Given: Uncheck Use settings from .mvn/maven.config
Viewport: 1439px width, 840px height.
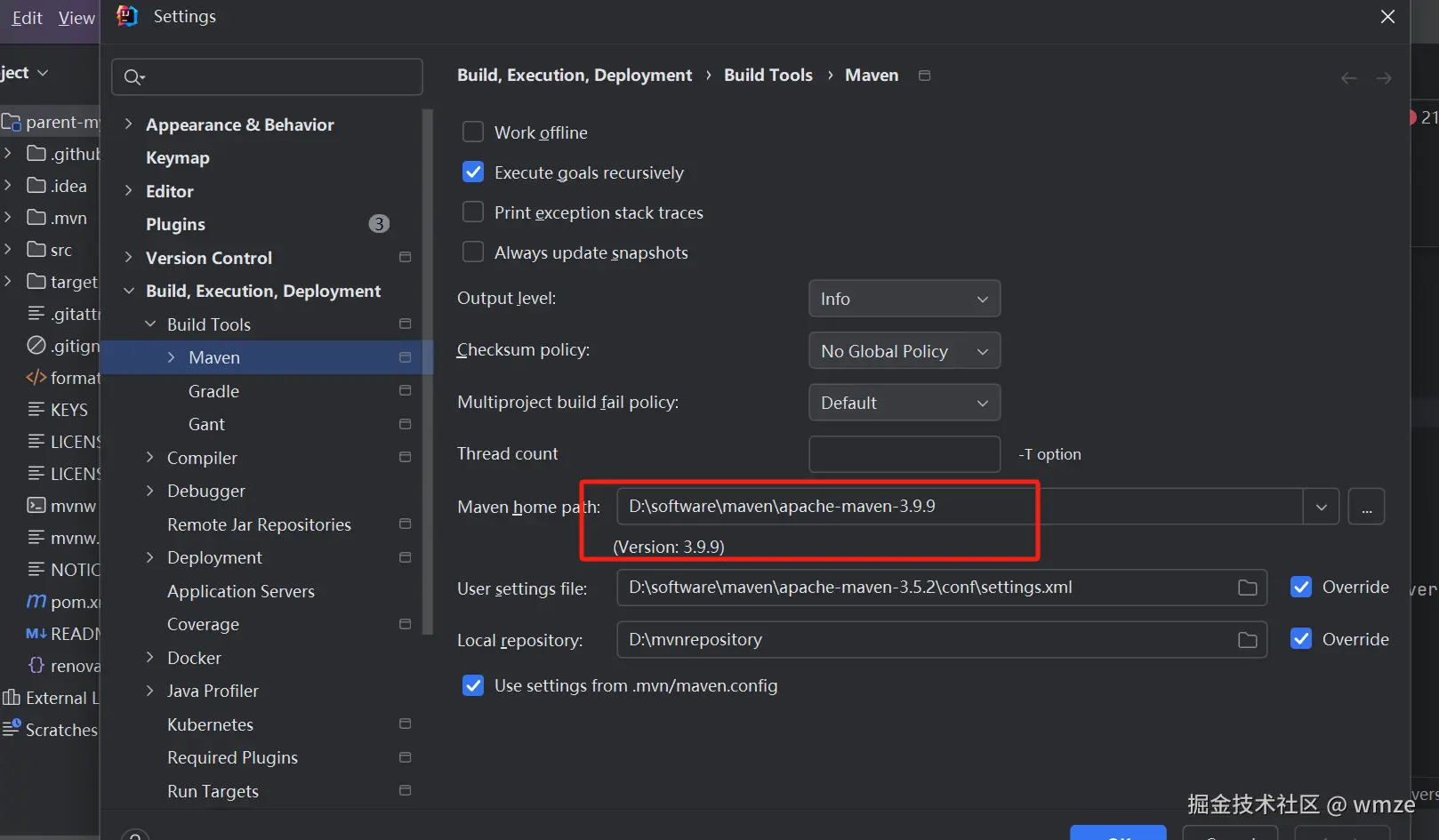Looking at the screenshot, I should pos(473,686).
